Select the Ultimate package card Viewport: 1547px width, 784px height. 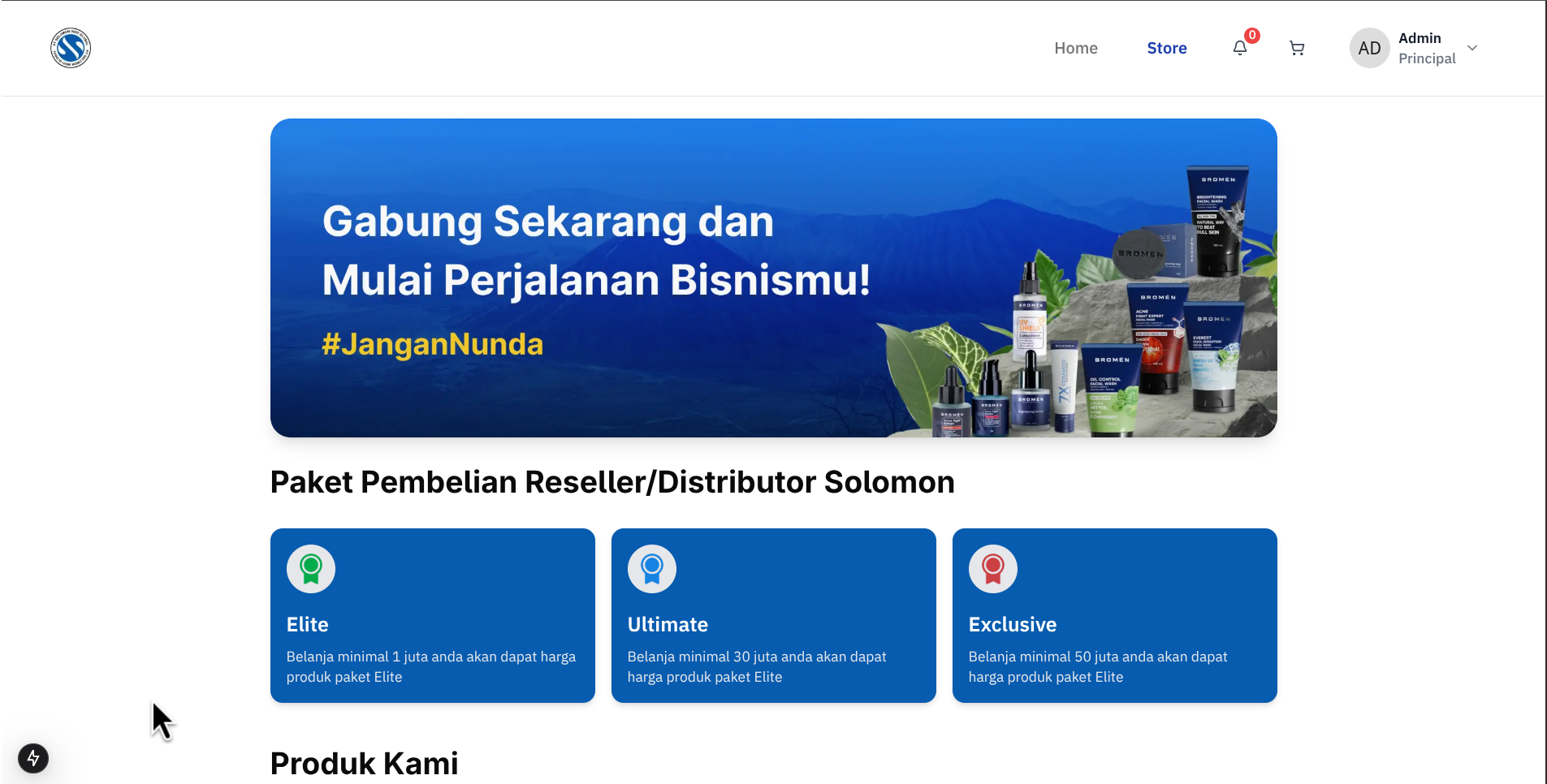[774, 615]
